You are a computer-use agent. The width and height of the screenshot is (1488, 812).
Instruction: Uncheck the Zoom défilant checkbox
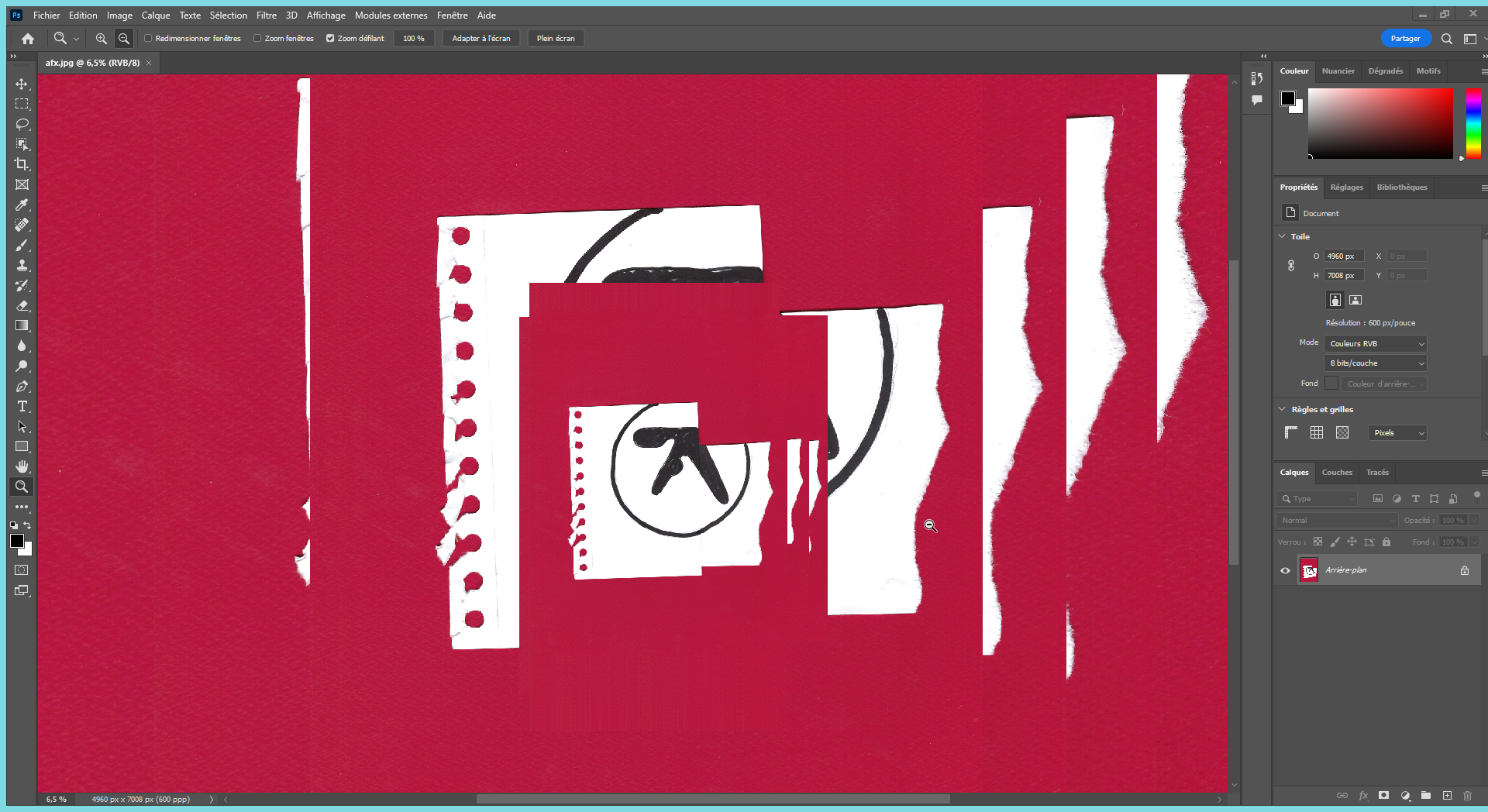click(x=330, y=39)
